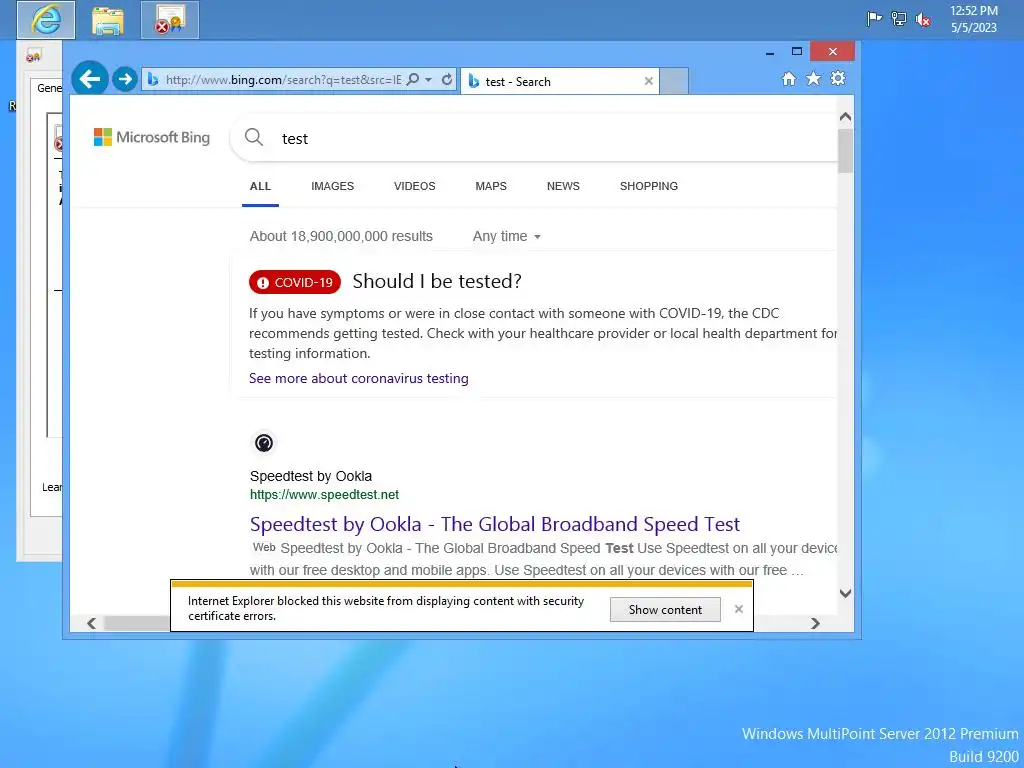Expand the 'Any time' filter dropdown
The width and height of the screenshot is (1024, 768).
tap(507, 236)
